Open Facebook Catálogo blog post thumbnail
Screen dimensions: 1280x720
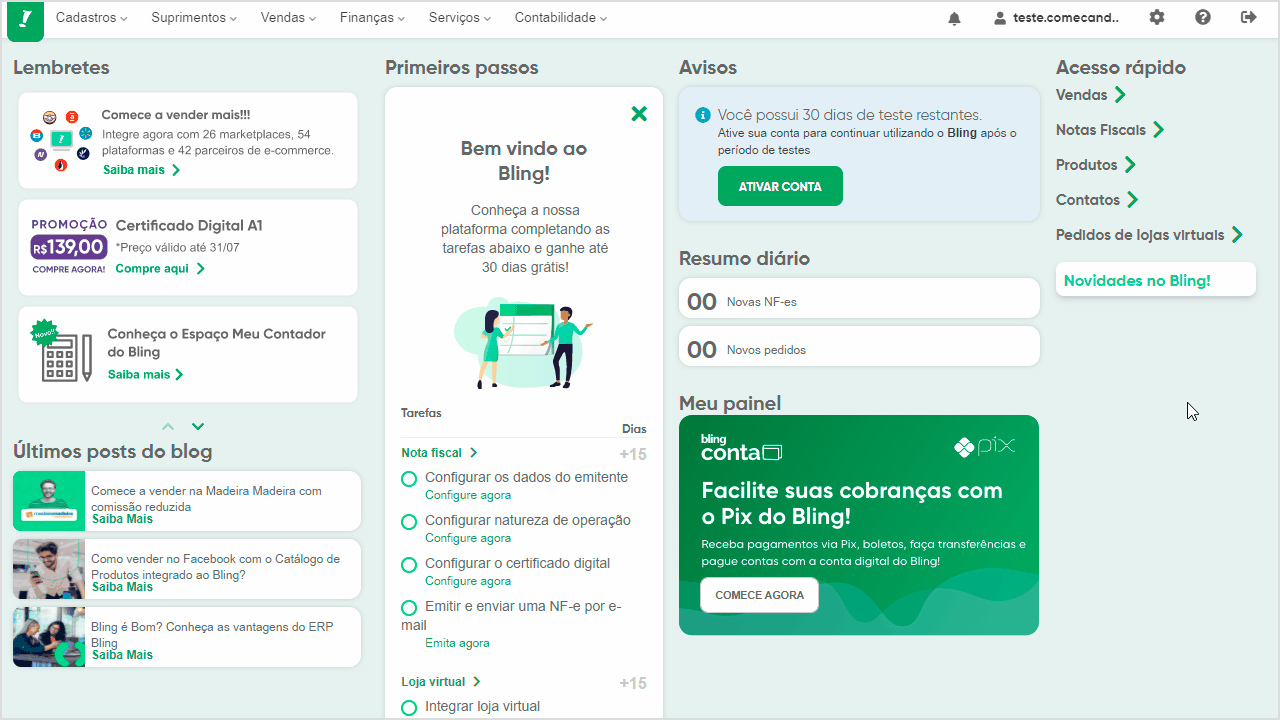(49, 569)
